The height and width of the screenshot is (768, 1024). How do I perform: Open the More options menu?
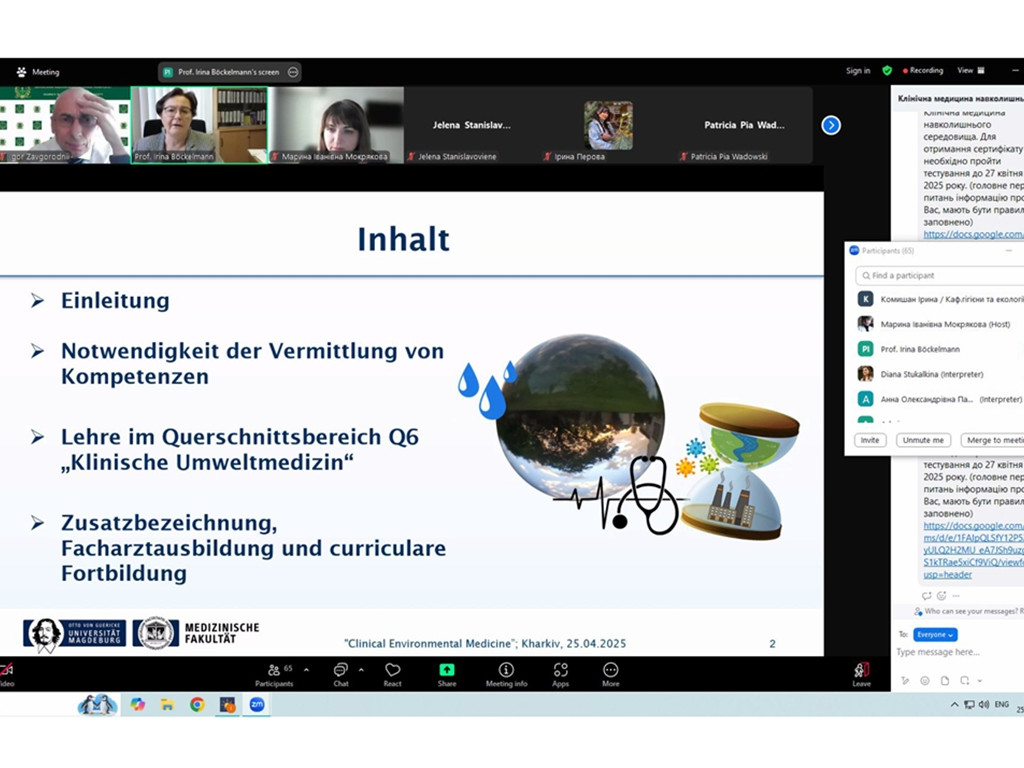tap(611, 675)
